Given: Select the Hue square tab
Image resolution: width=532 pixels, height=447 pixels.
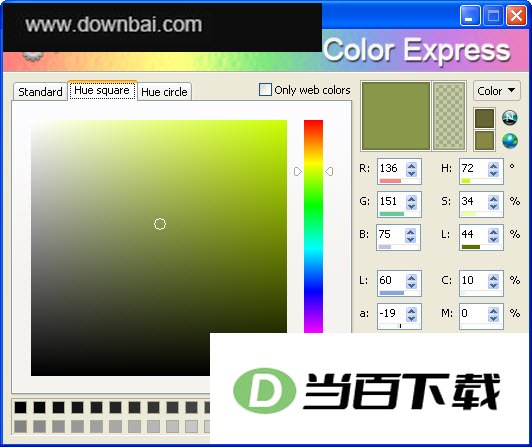Looking at the screenshot, I should tap(102, 90).
